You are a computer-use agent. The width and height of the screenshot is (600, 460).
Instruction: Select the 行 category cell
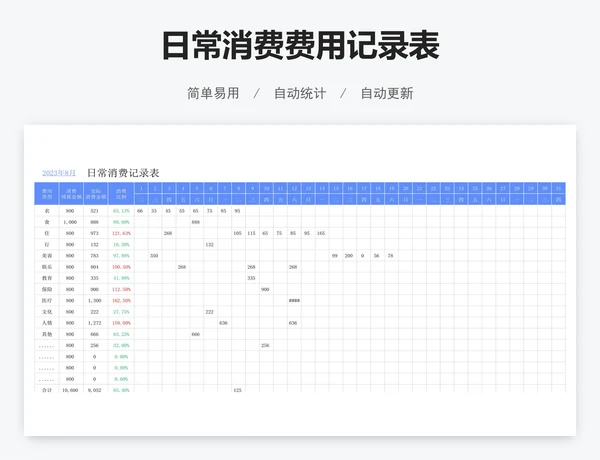pos(47,245)
